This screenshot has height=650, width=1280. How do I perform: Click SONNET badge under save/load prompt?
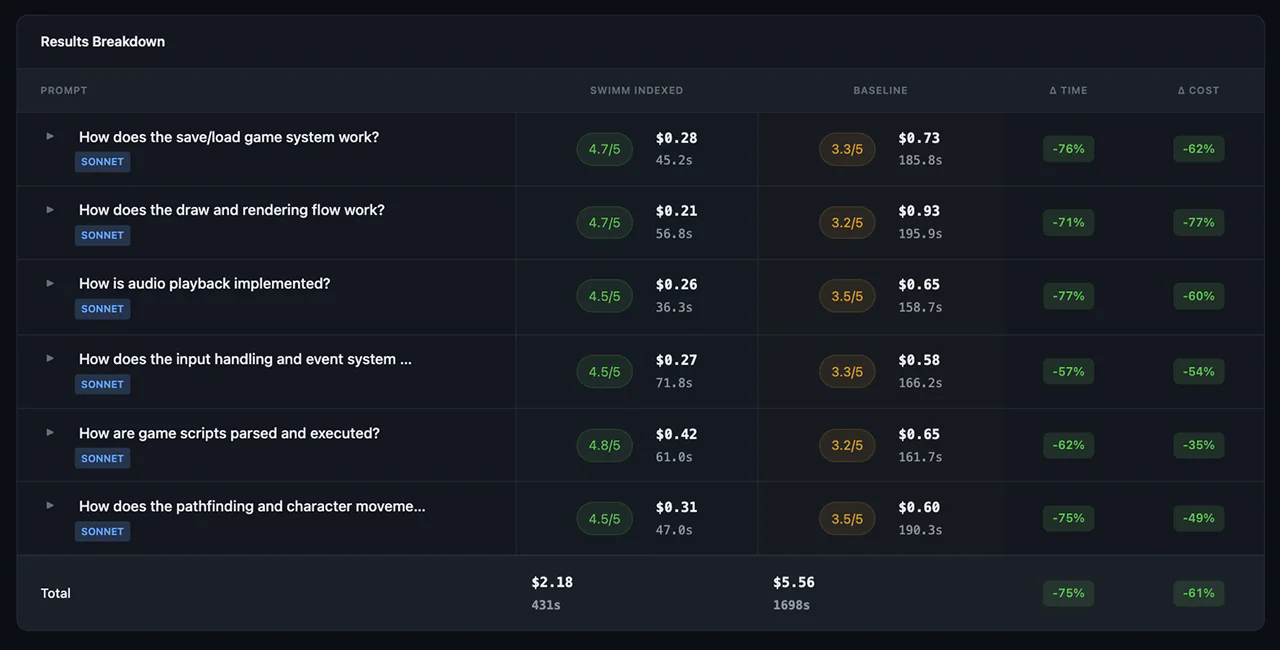[102, 162]
